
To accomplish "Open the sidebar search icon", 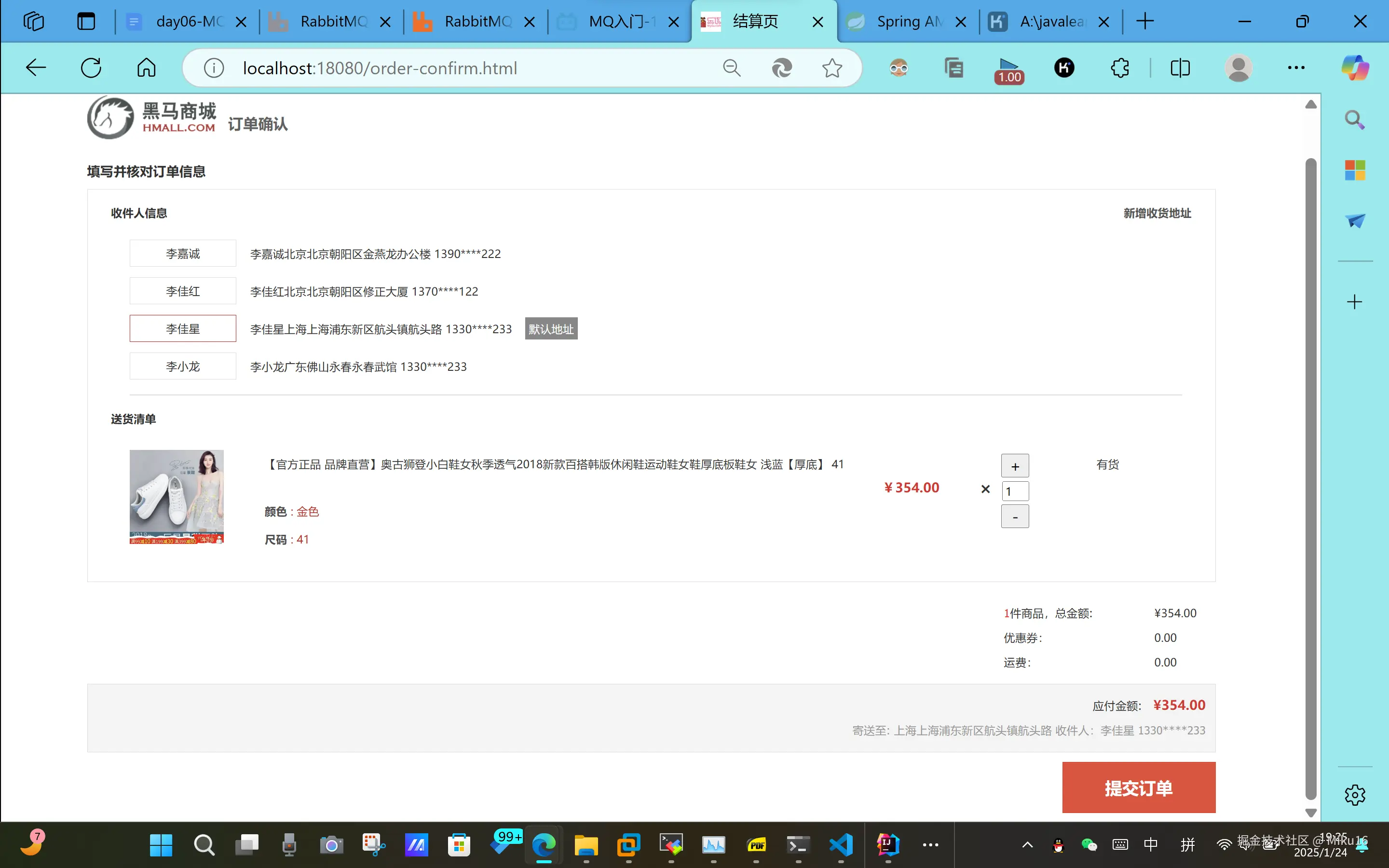I will [x=1355, y=120].
